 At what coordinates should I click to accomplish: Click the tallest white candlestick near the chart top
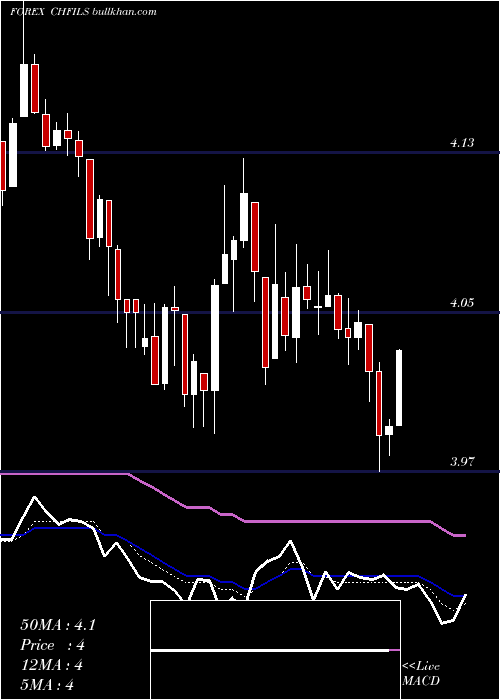pos(24,90)
